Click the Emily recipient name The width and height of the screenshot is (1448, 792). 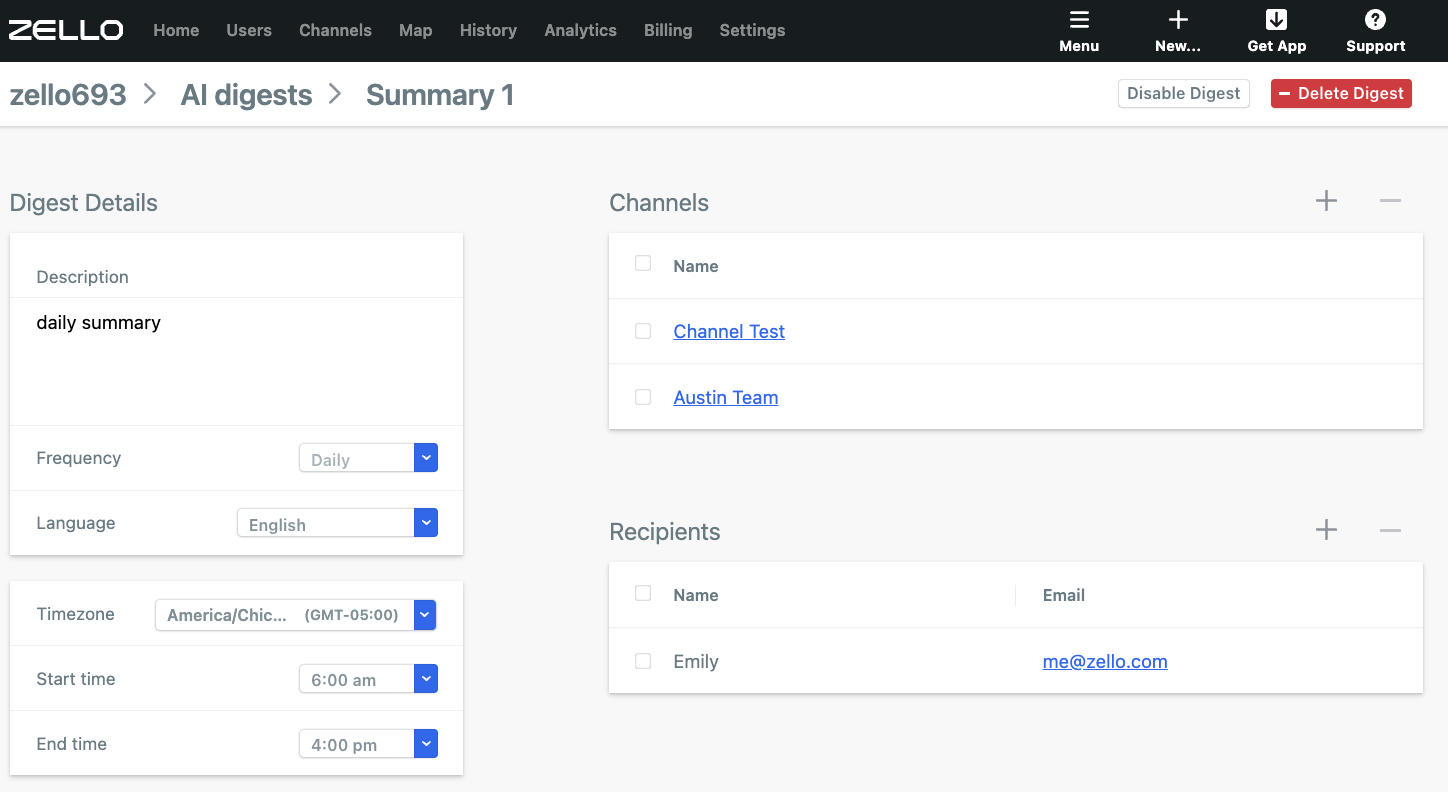click(696, 661)
